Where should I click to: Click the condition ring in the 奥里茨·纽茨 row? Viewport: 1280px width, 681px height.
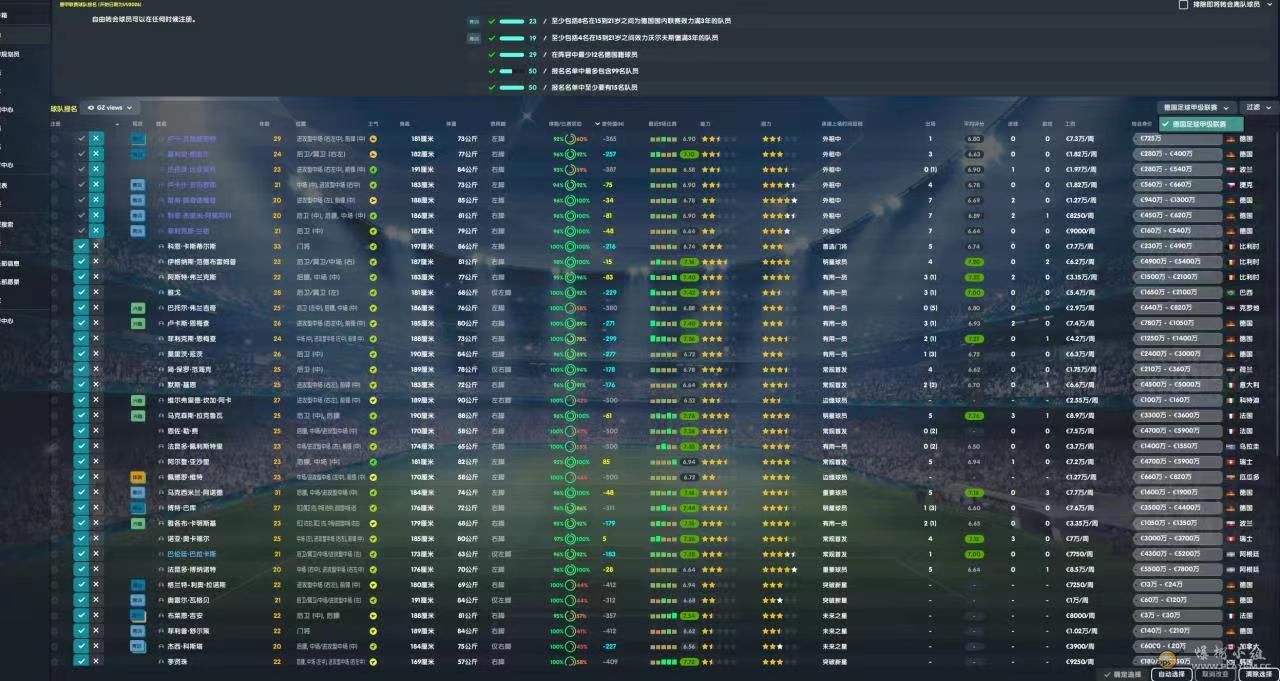(570, 354)
